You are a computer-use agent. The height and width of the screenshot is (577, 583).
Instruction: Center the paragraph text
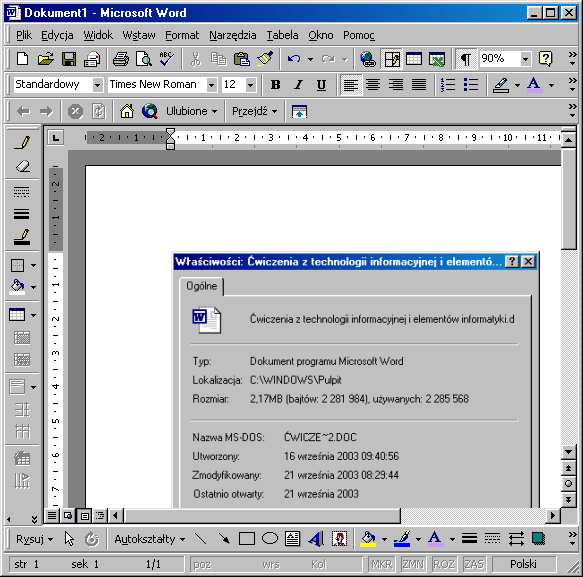point(373,85)
